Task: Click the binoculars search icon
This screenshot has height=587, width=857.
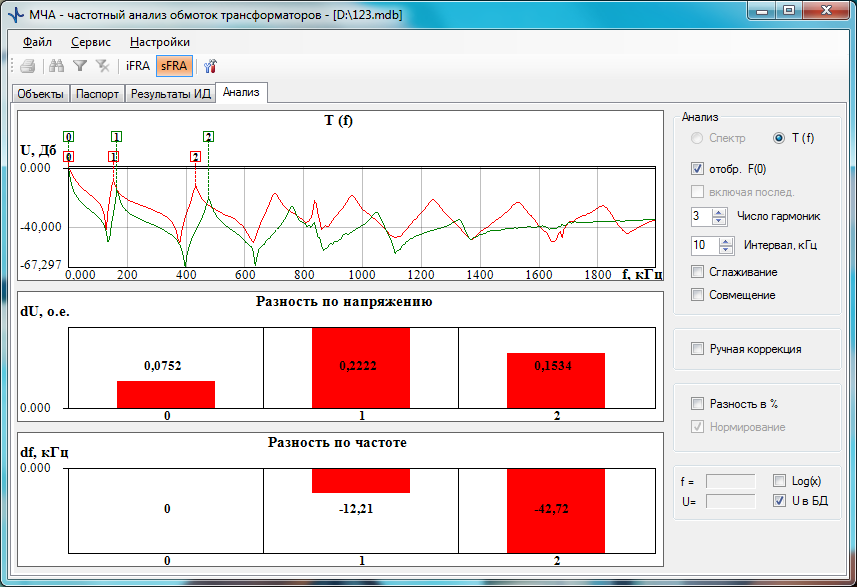Action: pyautogui.click(x=57, y=66)
